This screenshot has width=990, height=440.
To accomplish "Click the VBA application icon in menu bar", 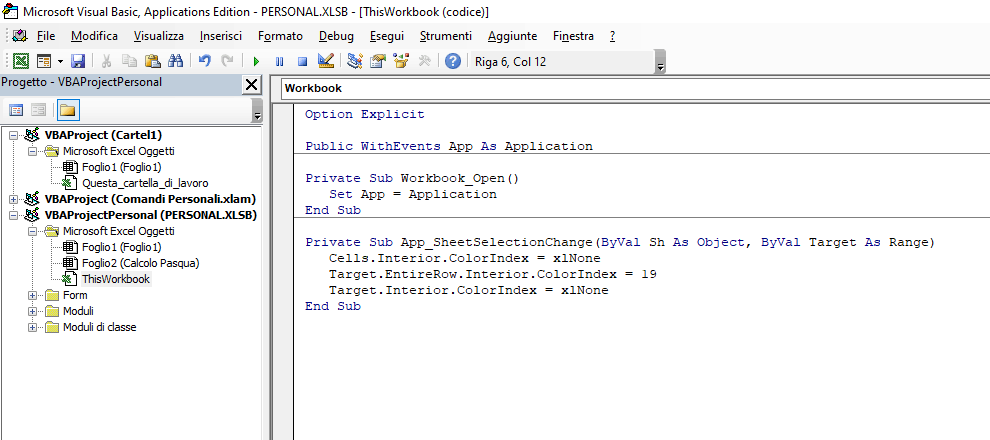I will (x=20, y=36).
